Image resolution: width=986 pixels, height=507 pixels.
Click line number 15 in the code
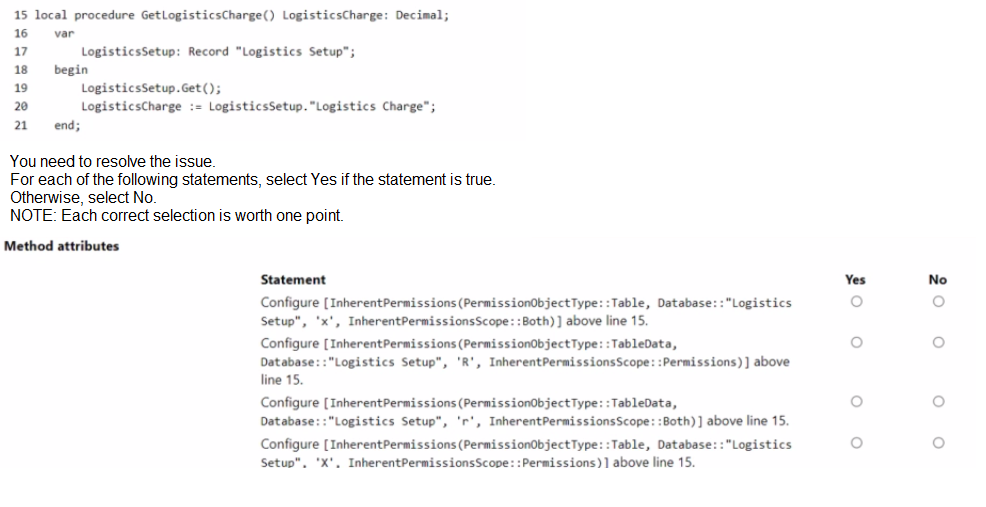tap(21, 15)
